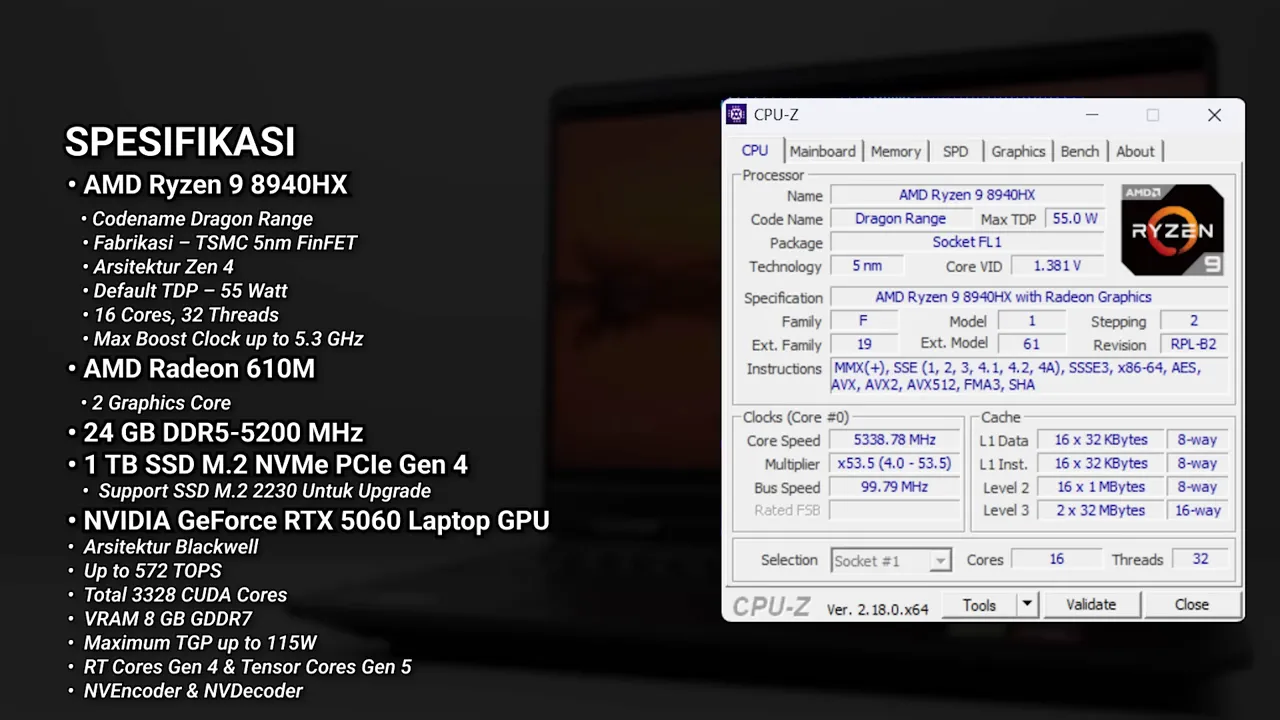Open the Tools dropdown arrow
This screenshot has height=720, width=1280.
tap(1025, 604)
